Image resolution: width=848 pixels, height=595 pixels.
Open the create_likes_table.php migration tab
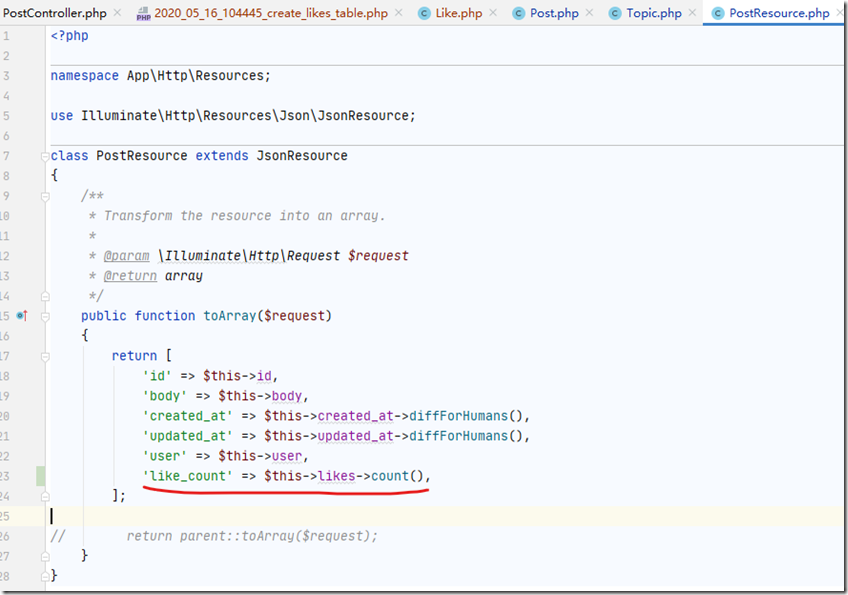pyautogui.click(x=271, y=13)
